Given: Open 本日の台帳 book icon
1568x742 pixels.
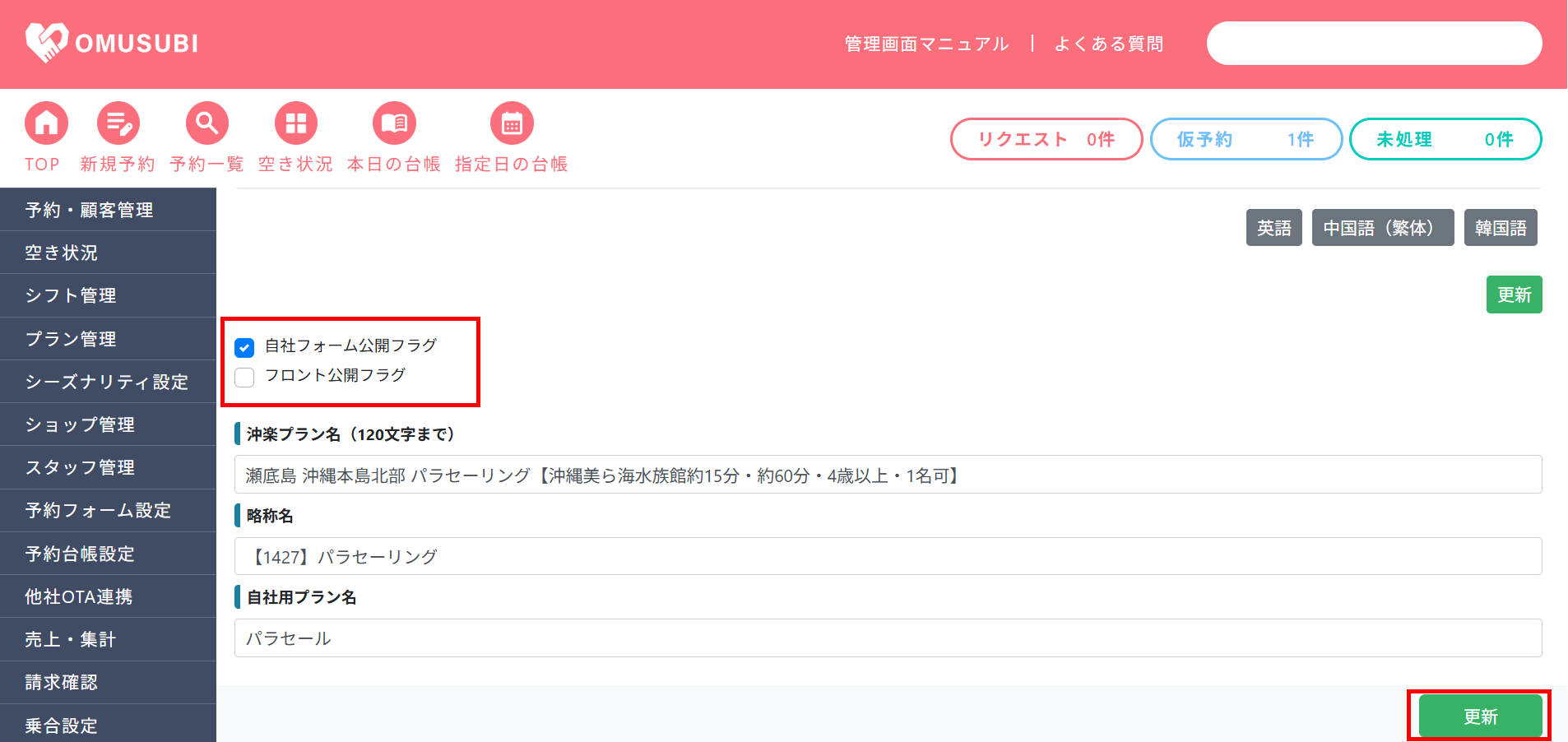Looking at the screenshot, I should click(x=394, y=123).
